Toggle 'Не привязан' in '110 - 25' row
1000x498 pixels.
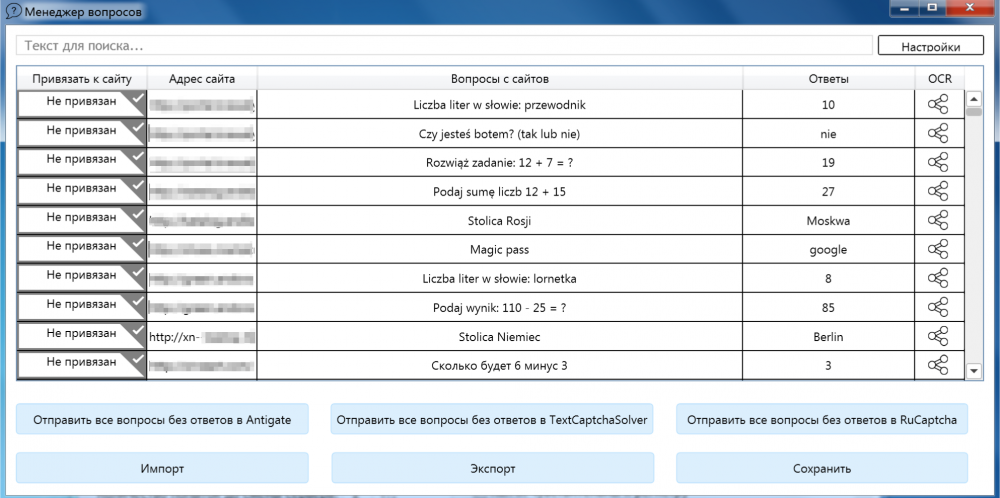[82, 306]
